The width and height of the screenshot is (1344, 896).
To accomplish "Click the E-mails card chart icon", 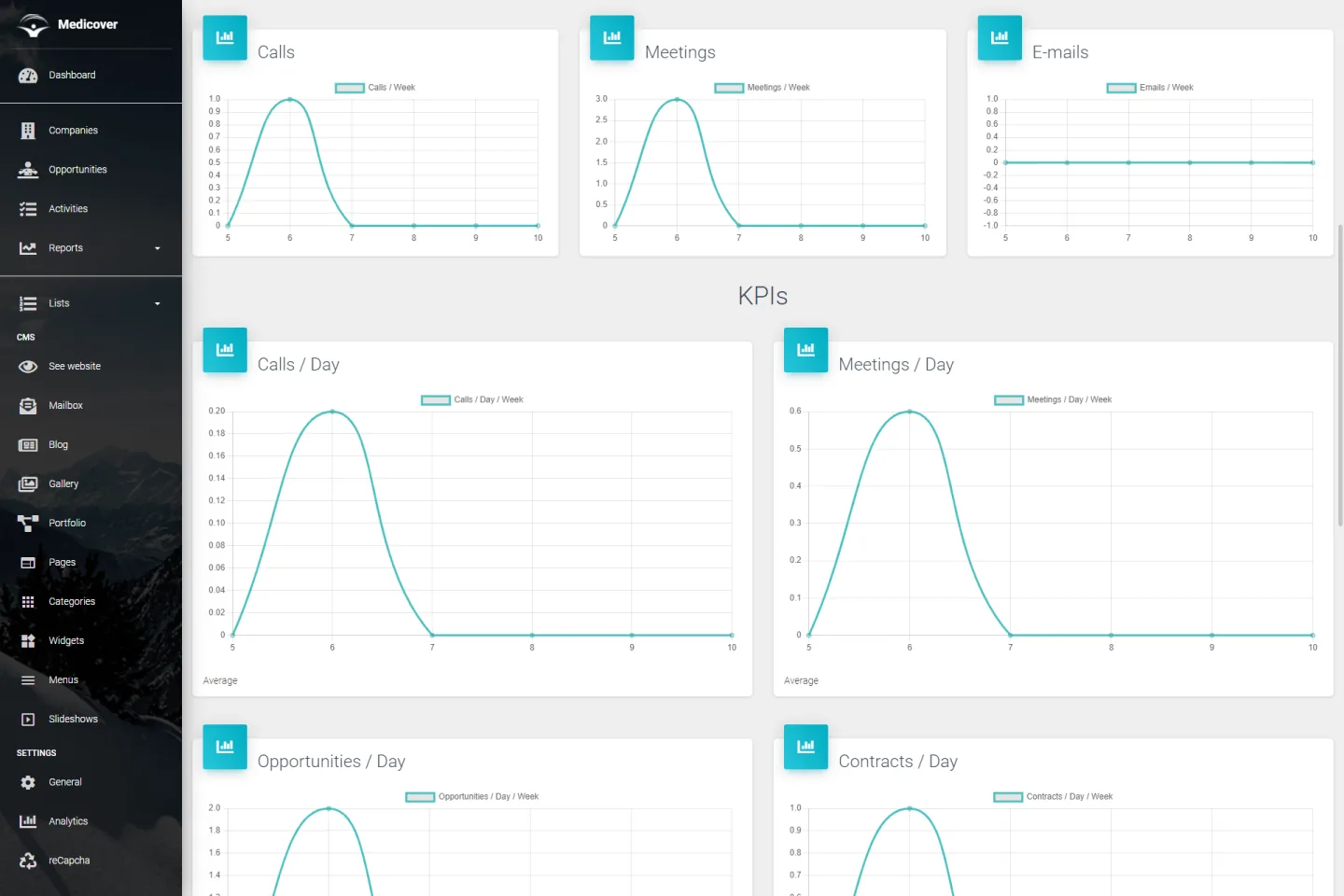I will point(1000,37).
